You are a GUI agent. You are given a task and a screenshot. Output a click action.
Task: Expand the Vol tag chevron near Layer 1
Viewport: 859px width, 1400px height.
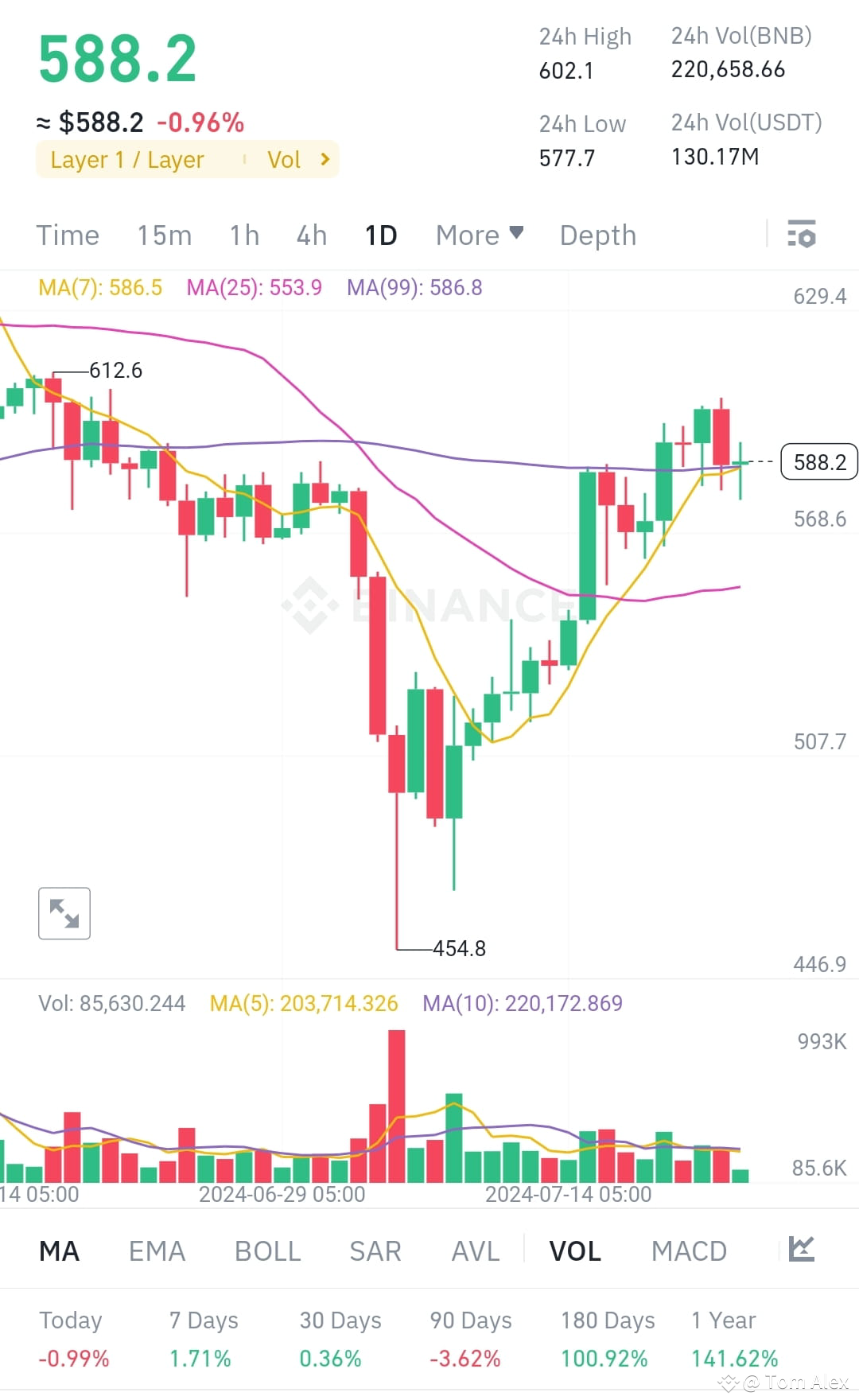[x=324, y=159]
